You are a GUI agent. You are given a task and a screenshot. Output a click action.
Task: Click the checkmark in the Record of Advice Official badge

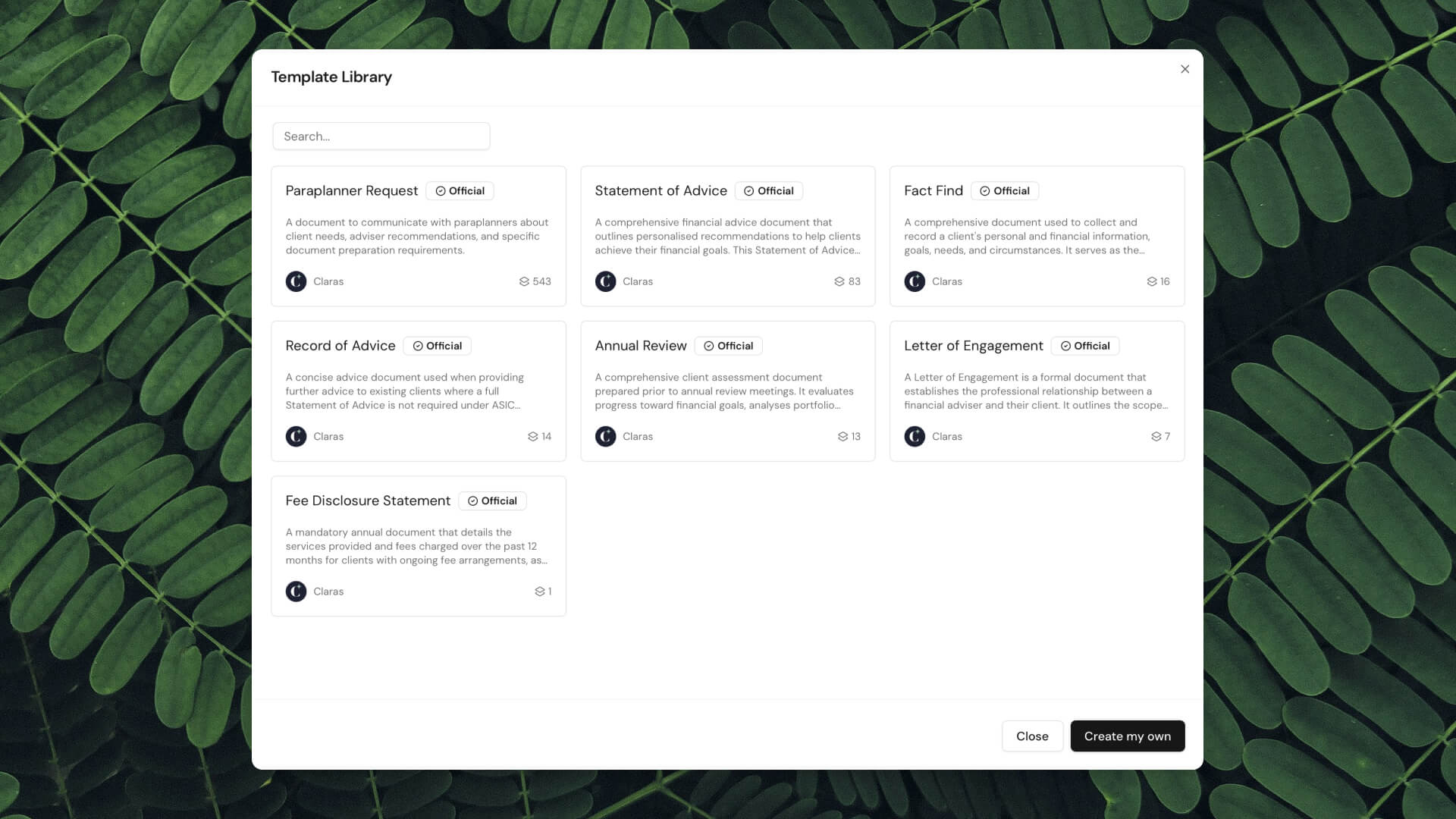click(419, 345)
